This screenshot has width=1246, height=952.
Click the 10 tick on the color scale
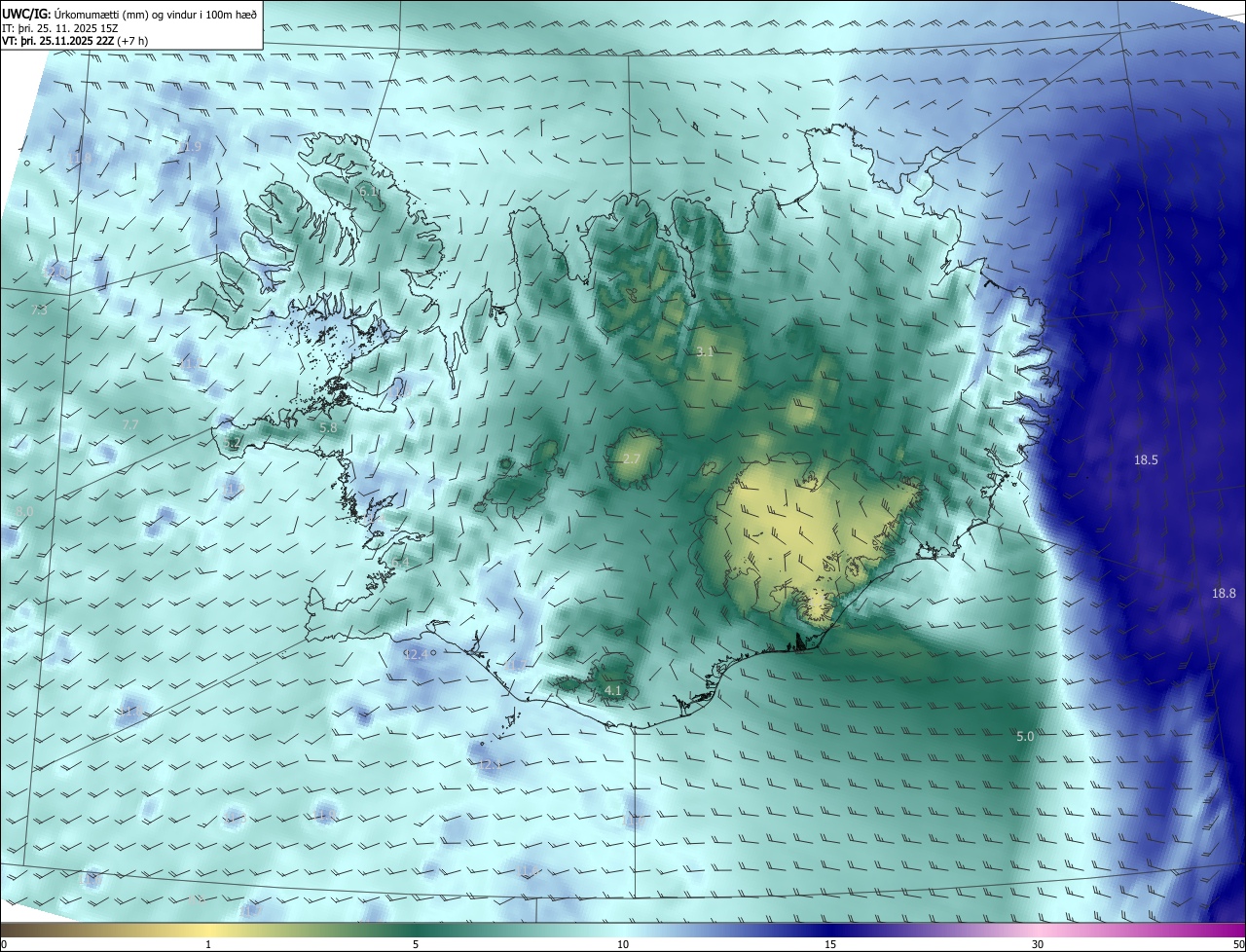pyautogui.click(x=623, y=944)
